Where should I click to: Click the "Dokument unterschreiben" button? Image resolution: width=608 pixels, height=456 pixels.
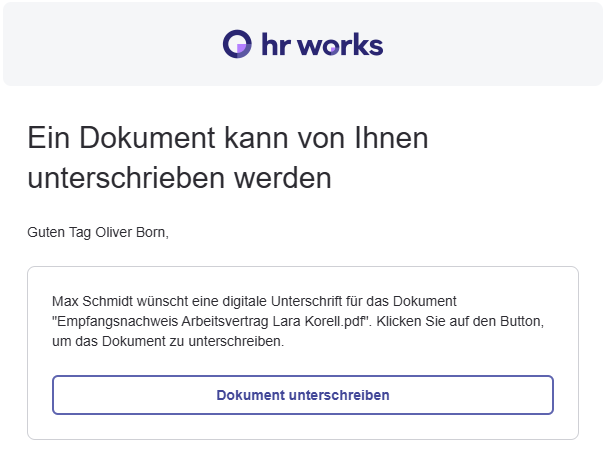coord(303,395)
